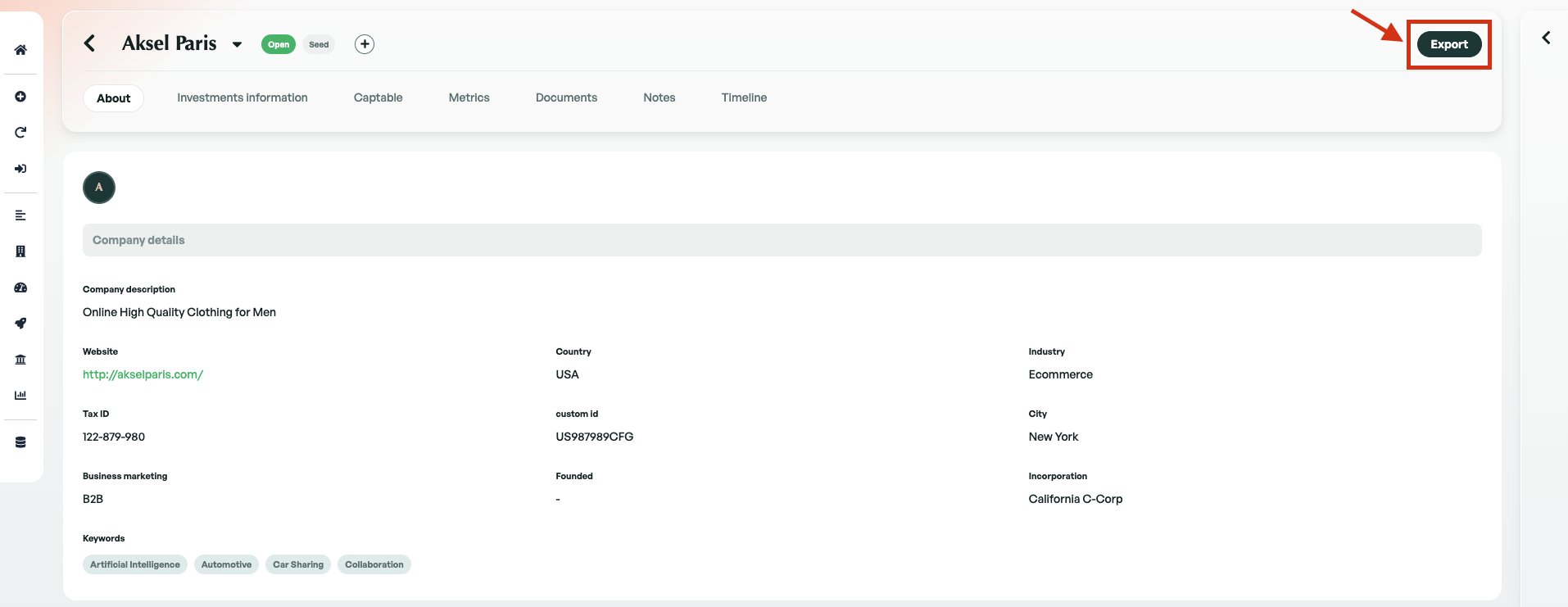This screenshot has width=1568, height=607.
Task: Click the Artificial Intelligence keyword tag
Action: 135,564
